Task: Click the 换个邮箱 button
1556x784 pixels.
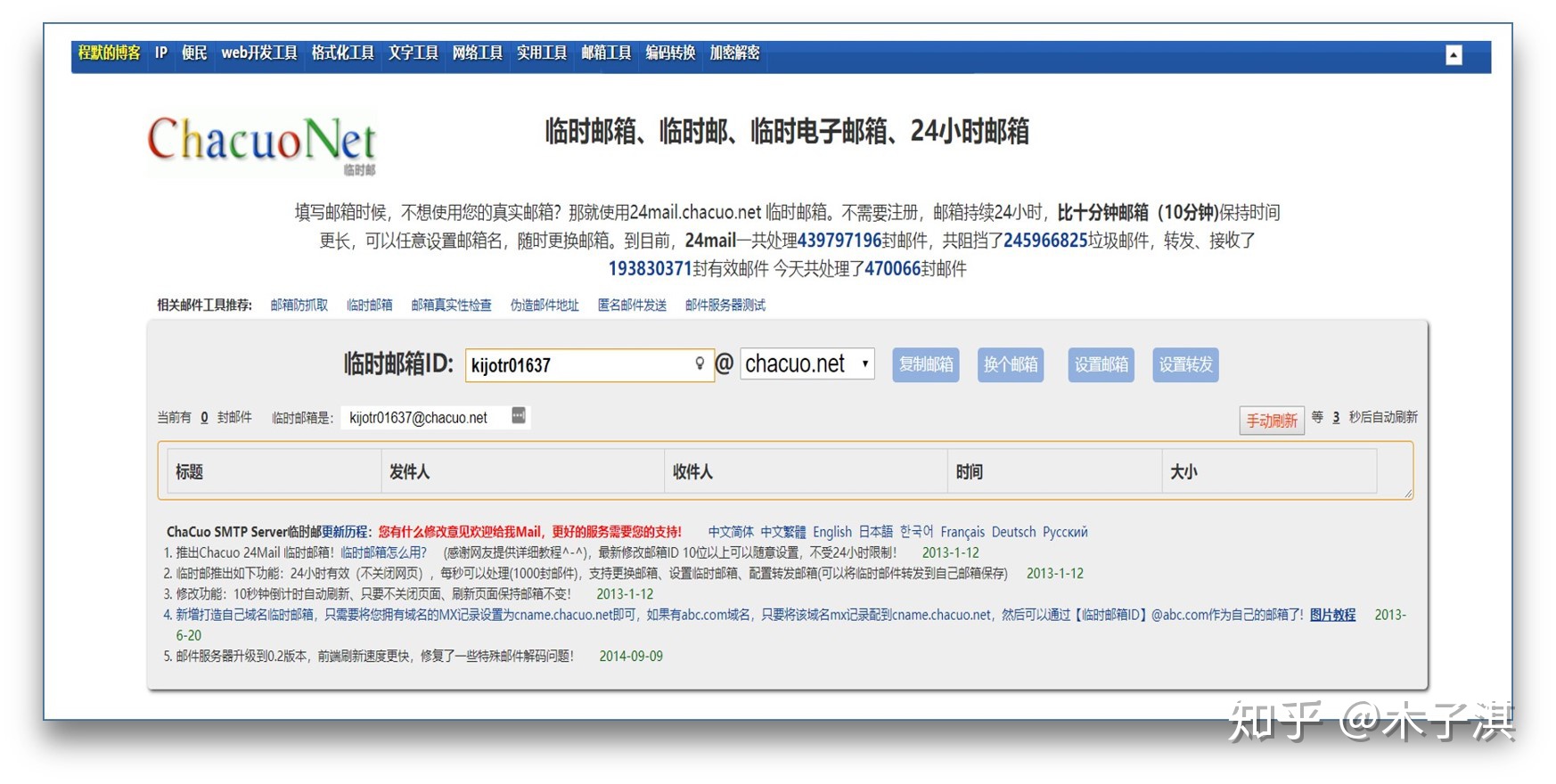Action: tap(1011, 364)
